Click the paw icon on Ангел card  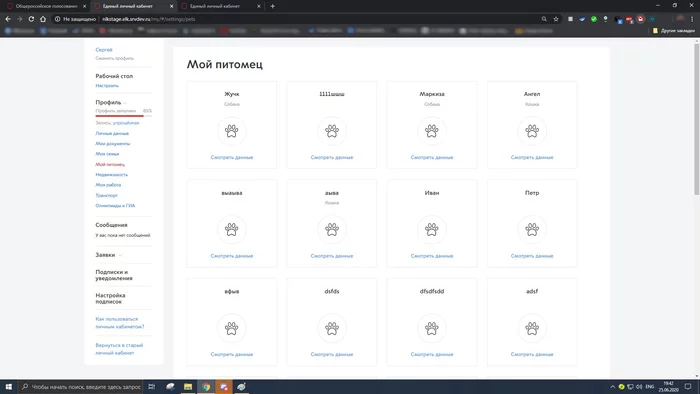(532, 131)
